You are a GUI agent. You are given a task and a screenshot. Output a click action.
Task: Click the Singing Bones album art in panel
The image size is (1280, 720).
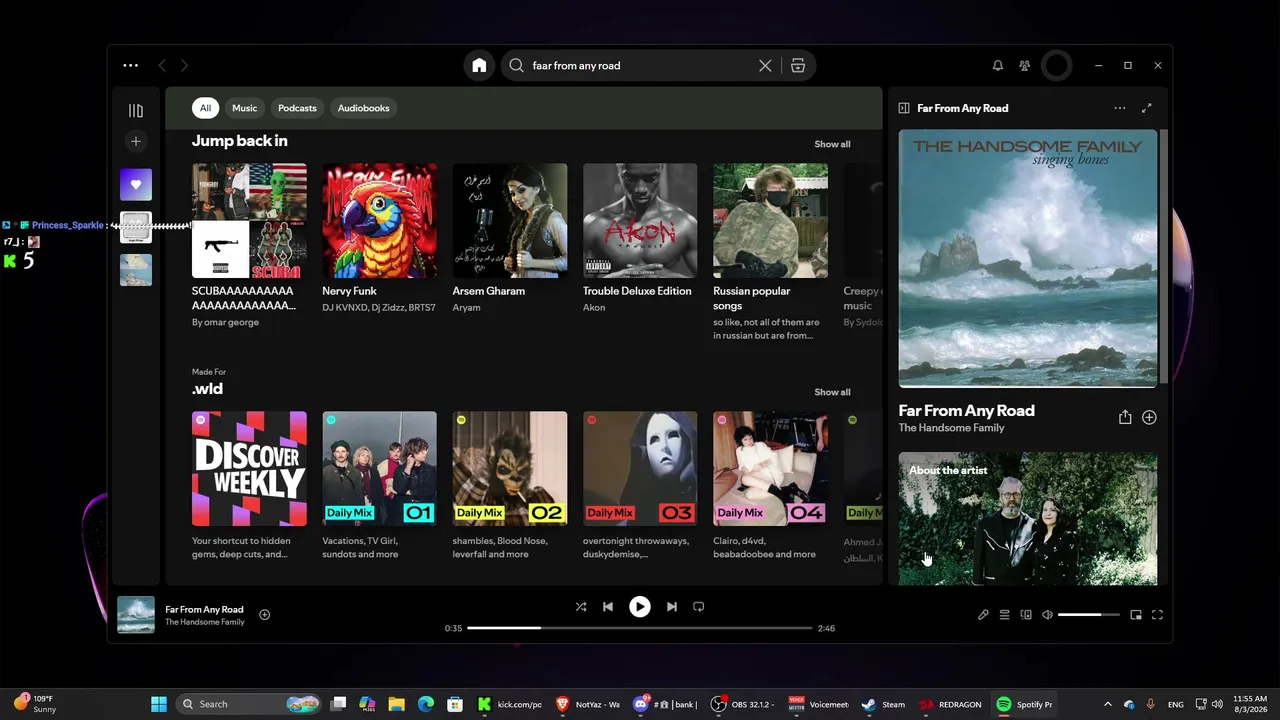pos(1028,258)
